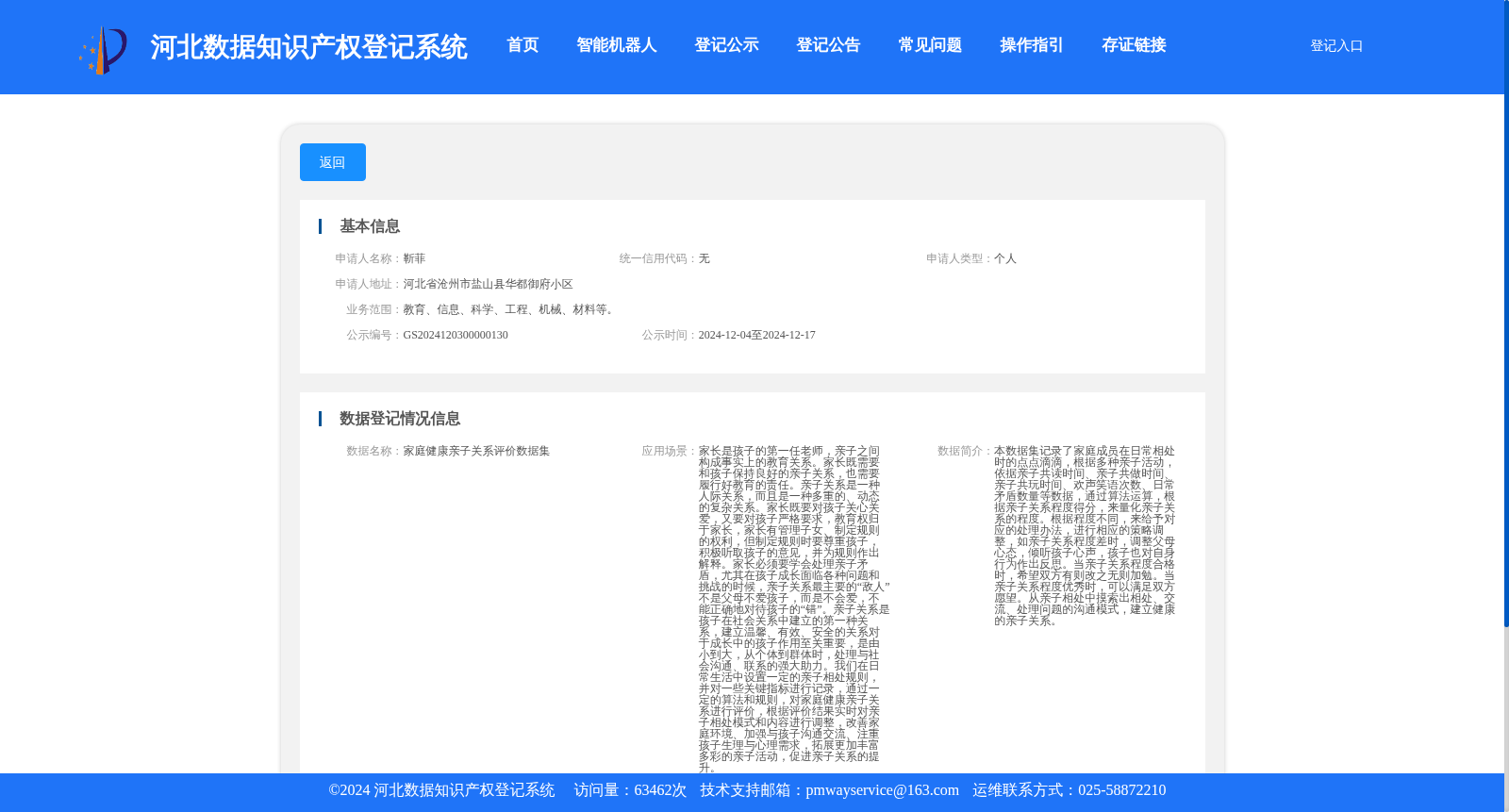Select the 基本信息 section heading

370,226
